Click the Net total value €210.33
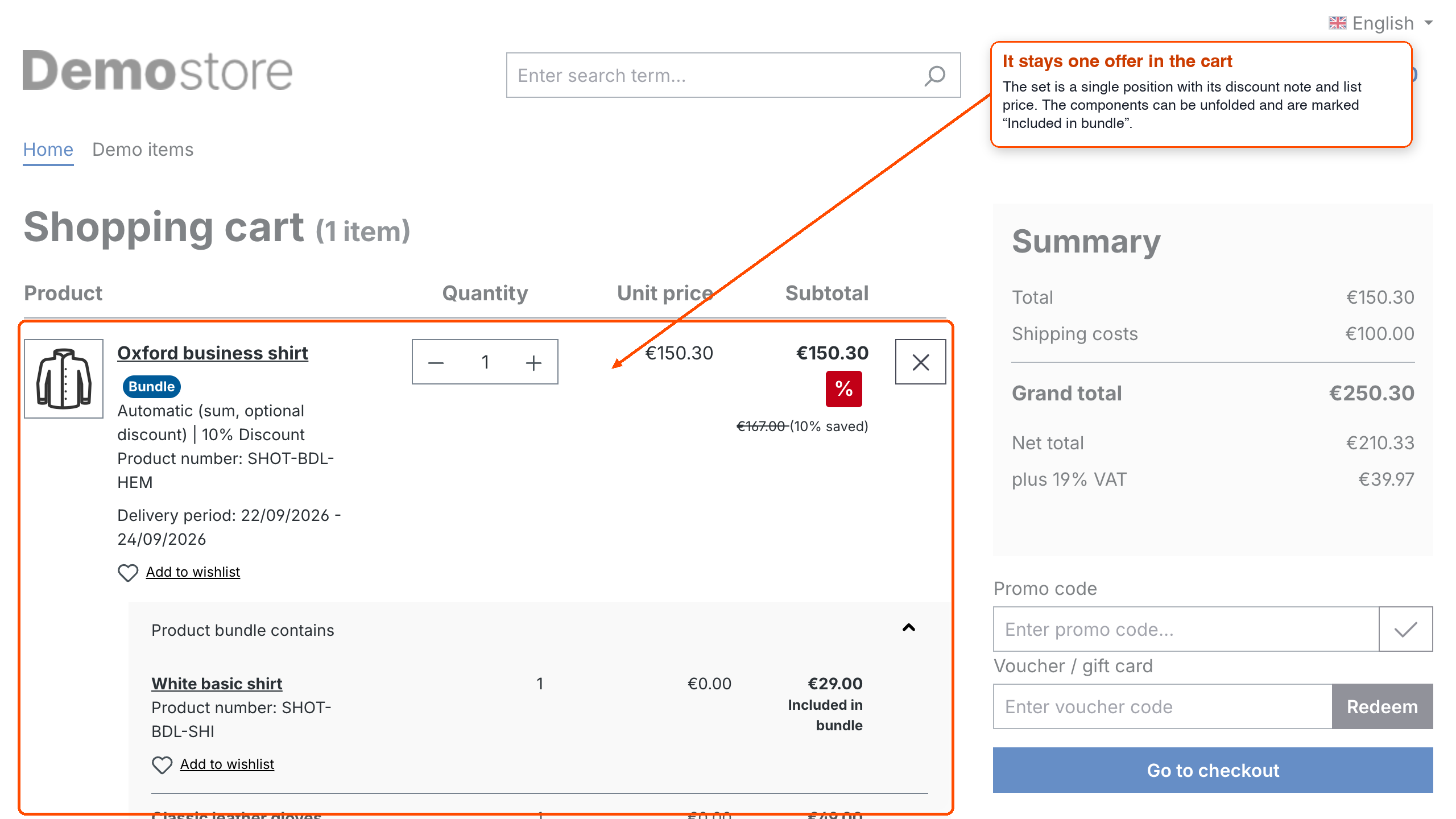Screen dimensions: 1456x819 1380,443
